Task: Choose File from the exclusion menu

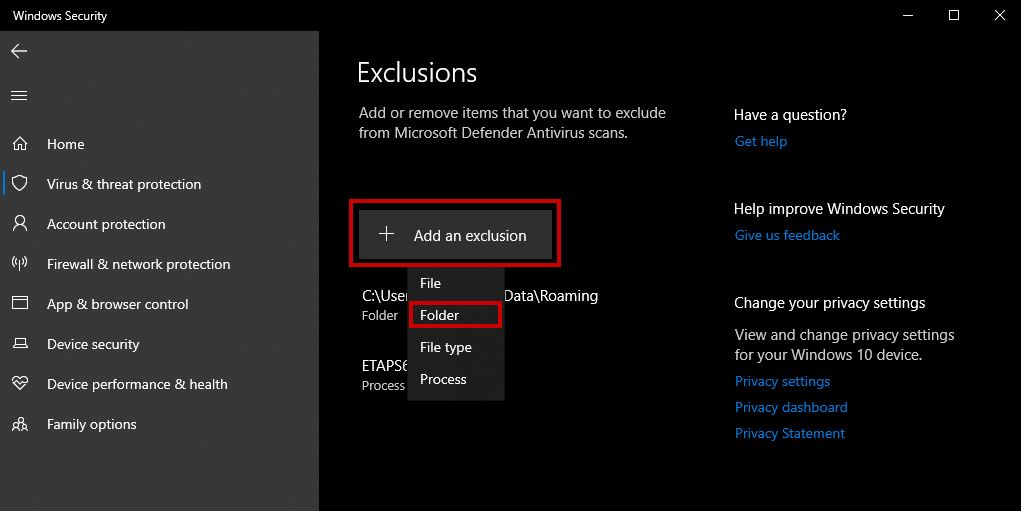Action: (x=431, y=284)
